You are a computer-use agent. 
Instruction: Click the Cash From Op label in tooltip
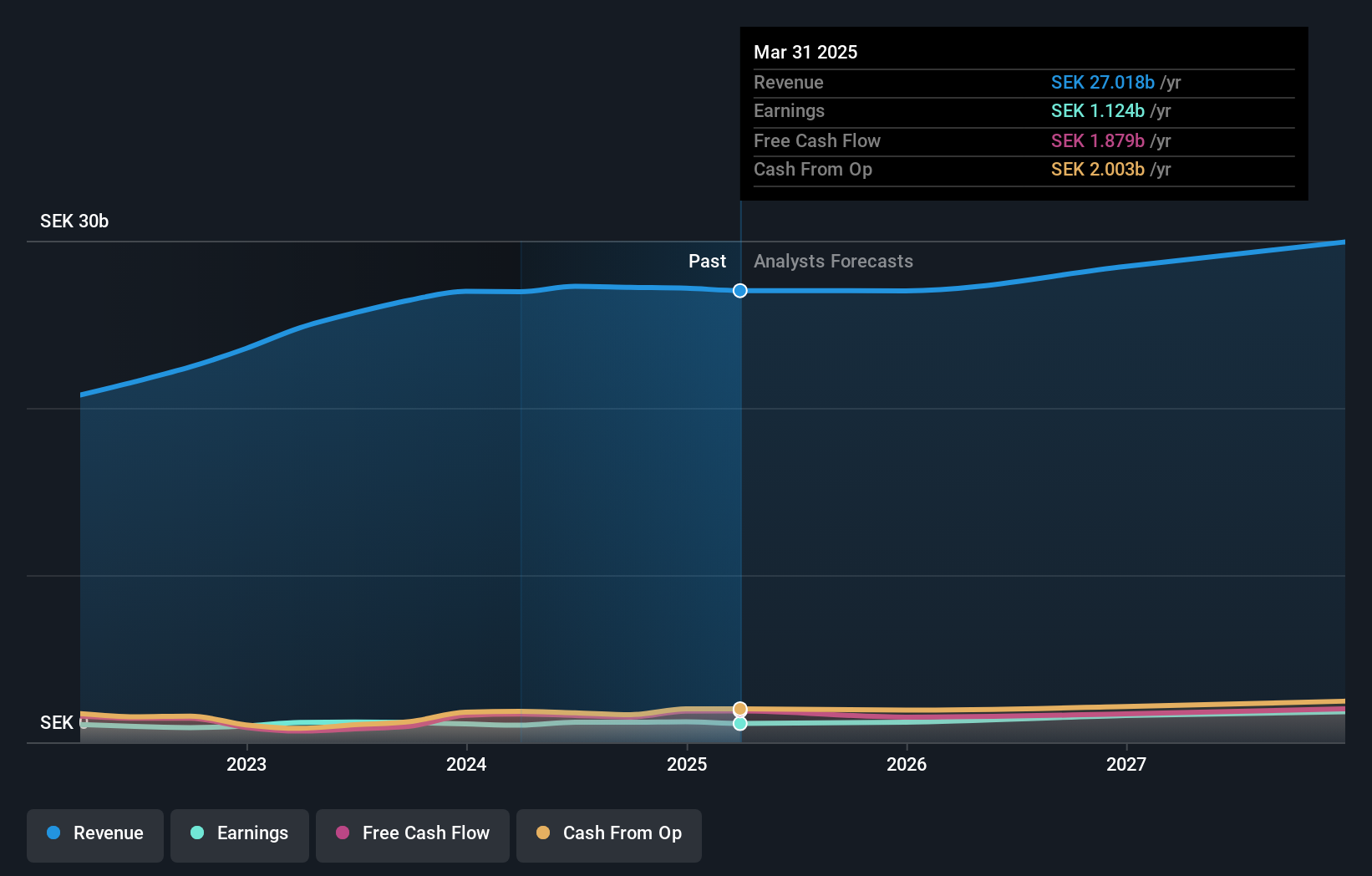click(813, 169)
